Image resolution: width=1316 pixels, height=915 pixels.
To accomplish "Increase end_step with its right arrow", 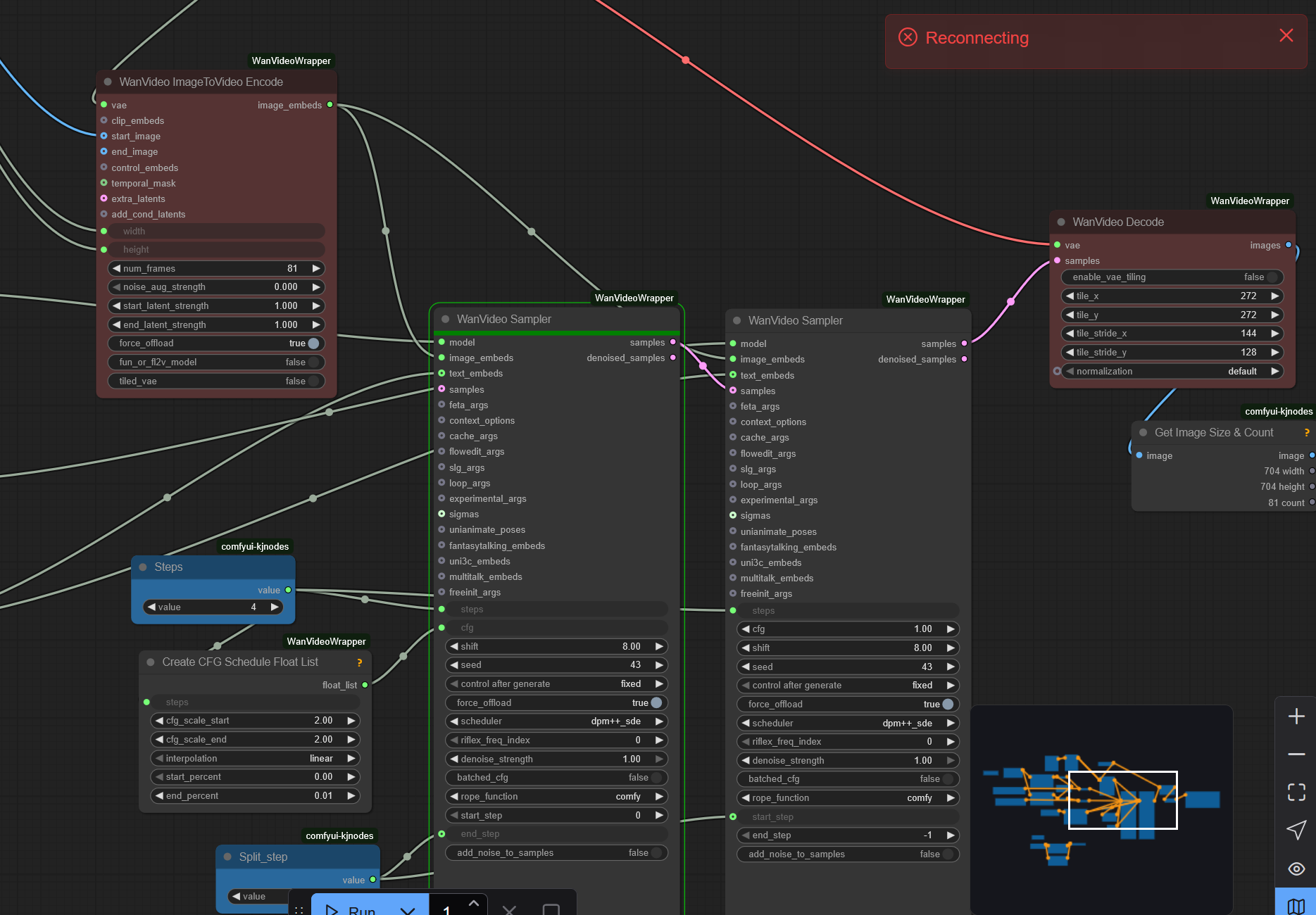I will click(x=951, y=835).
